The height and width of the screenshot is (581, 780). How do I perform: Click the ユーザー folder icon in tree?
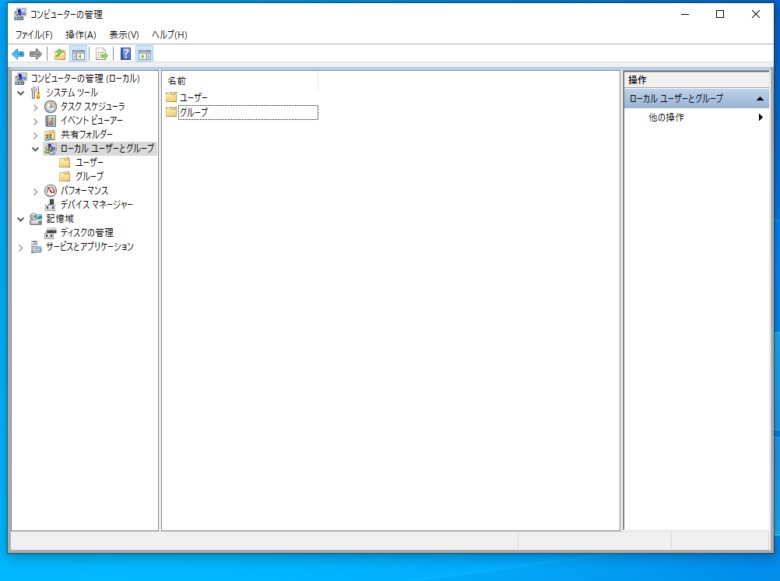65,162
